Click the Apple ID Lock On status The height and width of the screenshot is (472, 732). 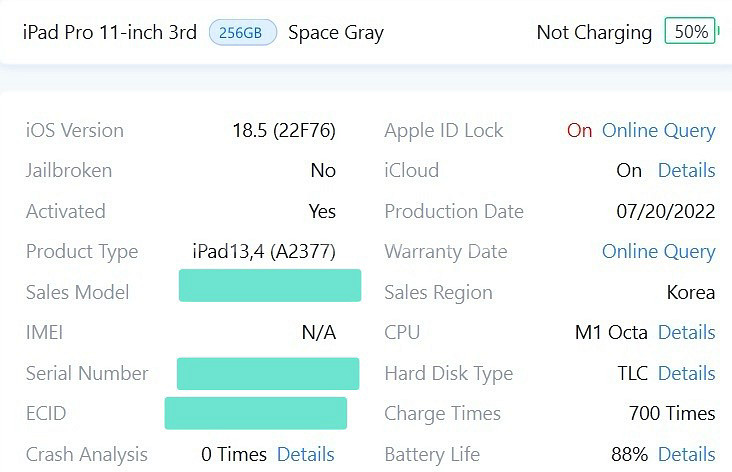tap(579, 131)
